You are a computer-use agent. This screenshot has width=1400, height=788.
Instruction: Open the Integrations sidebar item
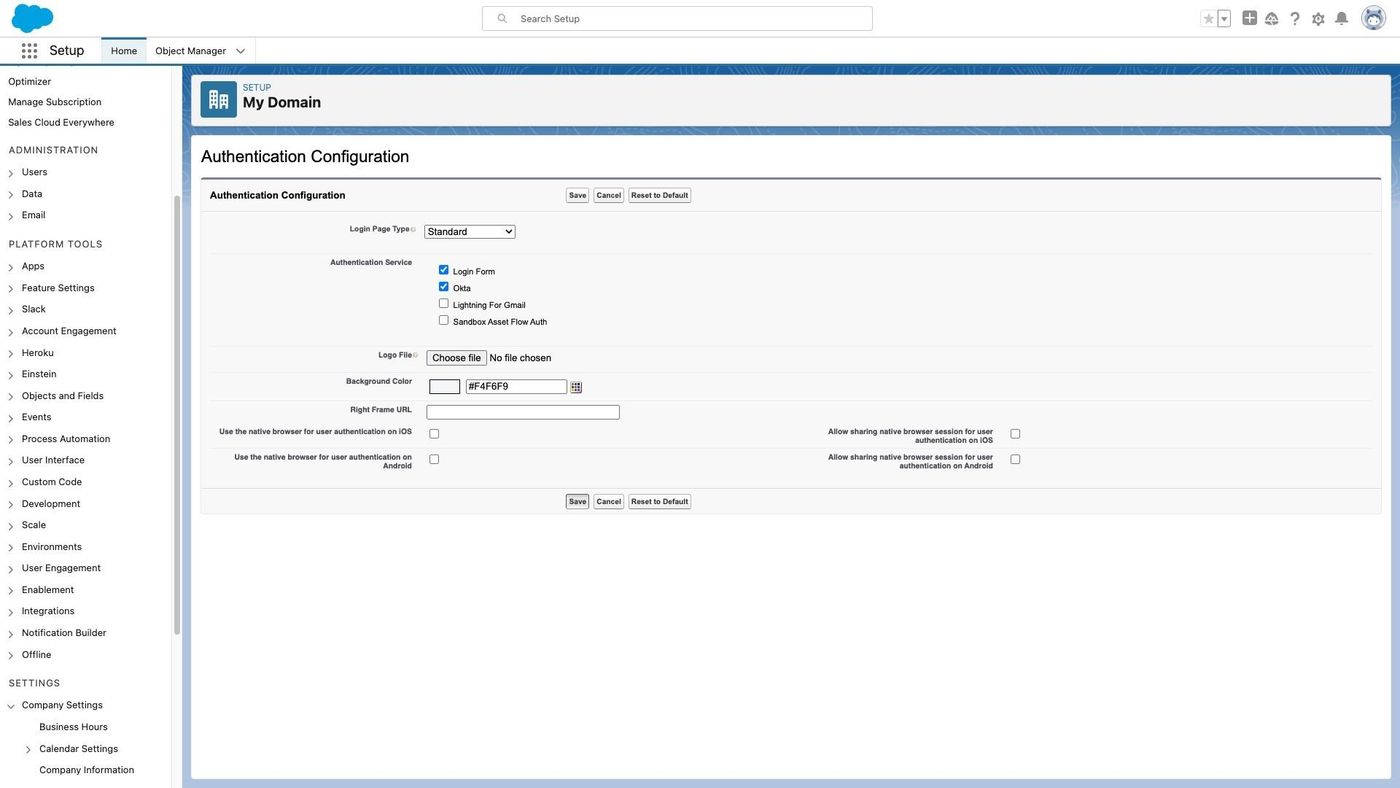pos(48,611)
